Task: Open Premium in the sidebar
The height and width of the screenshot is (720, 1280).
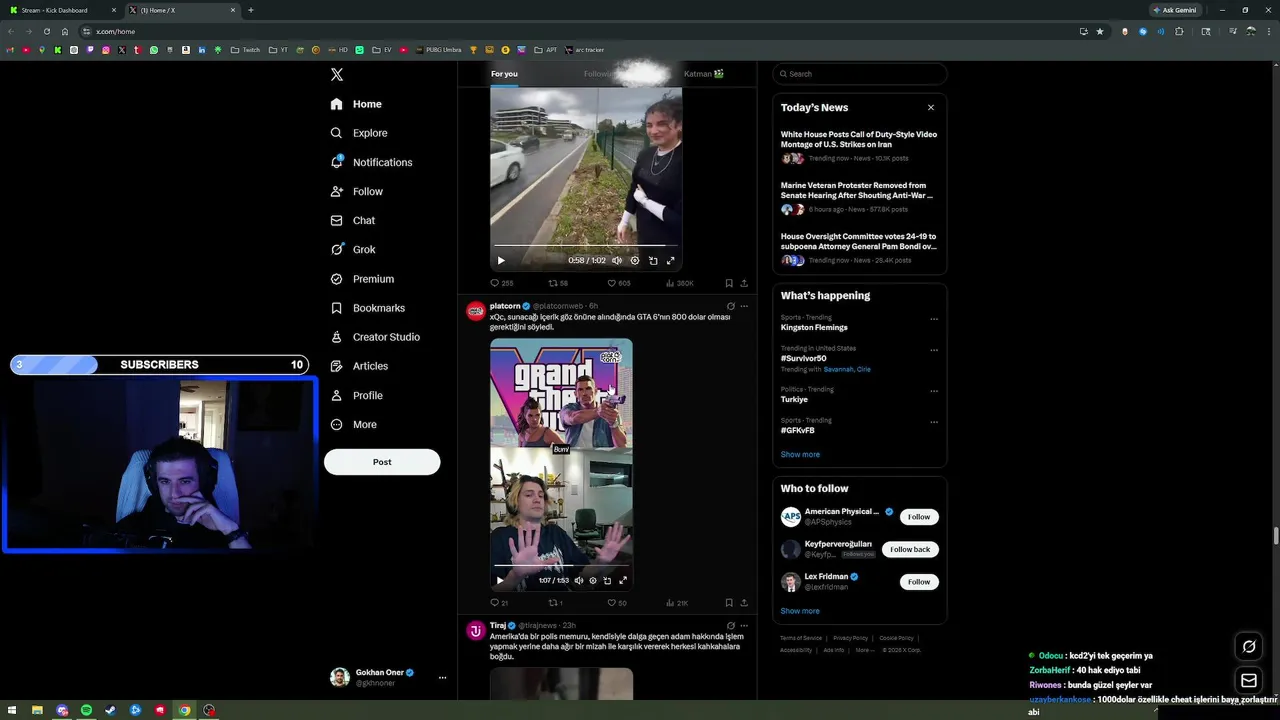Action: click(x=362, y=279)
